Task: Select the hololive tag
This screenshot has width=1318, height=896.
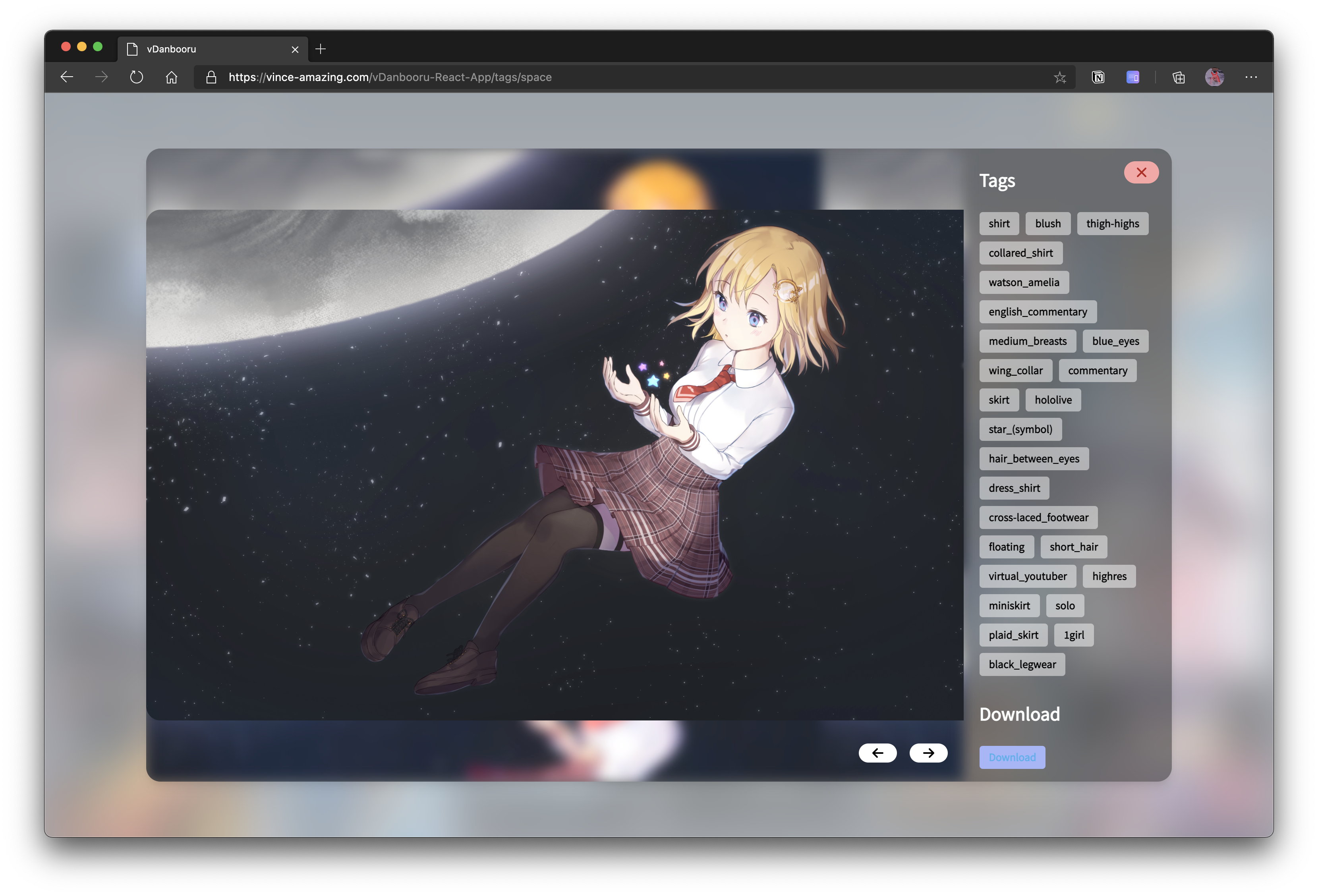Action: pyautogui.click(x=1053, y=400)
